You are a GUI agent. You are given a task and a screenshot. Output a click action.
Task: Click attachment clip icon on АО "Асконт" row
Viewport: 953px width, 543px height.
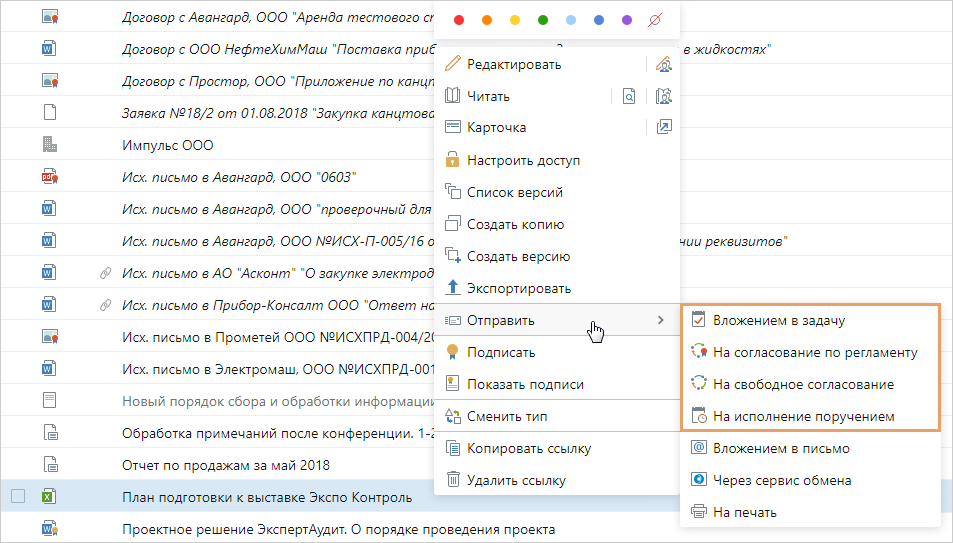103,273
